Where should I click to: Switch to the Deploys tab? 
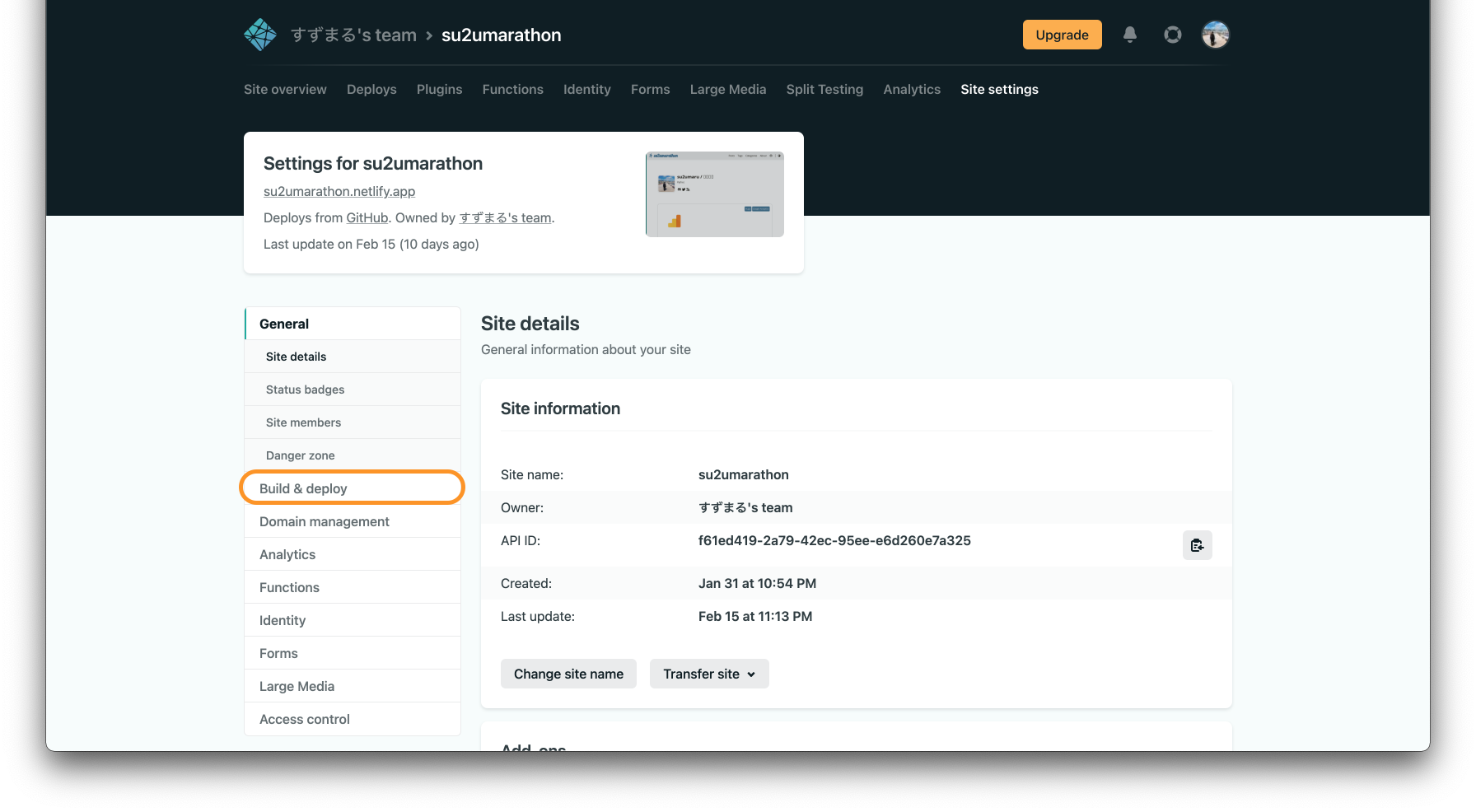pos(371,89)
